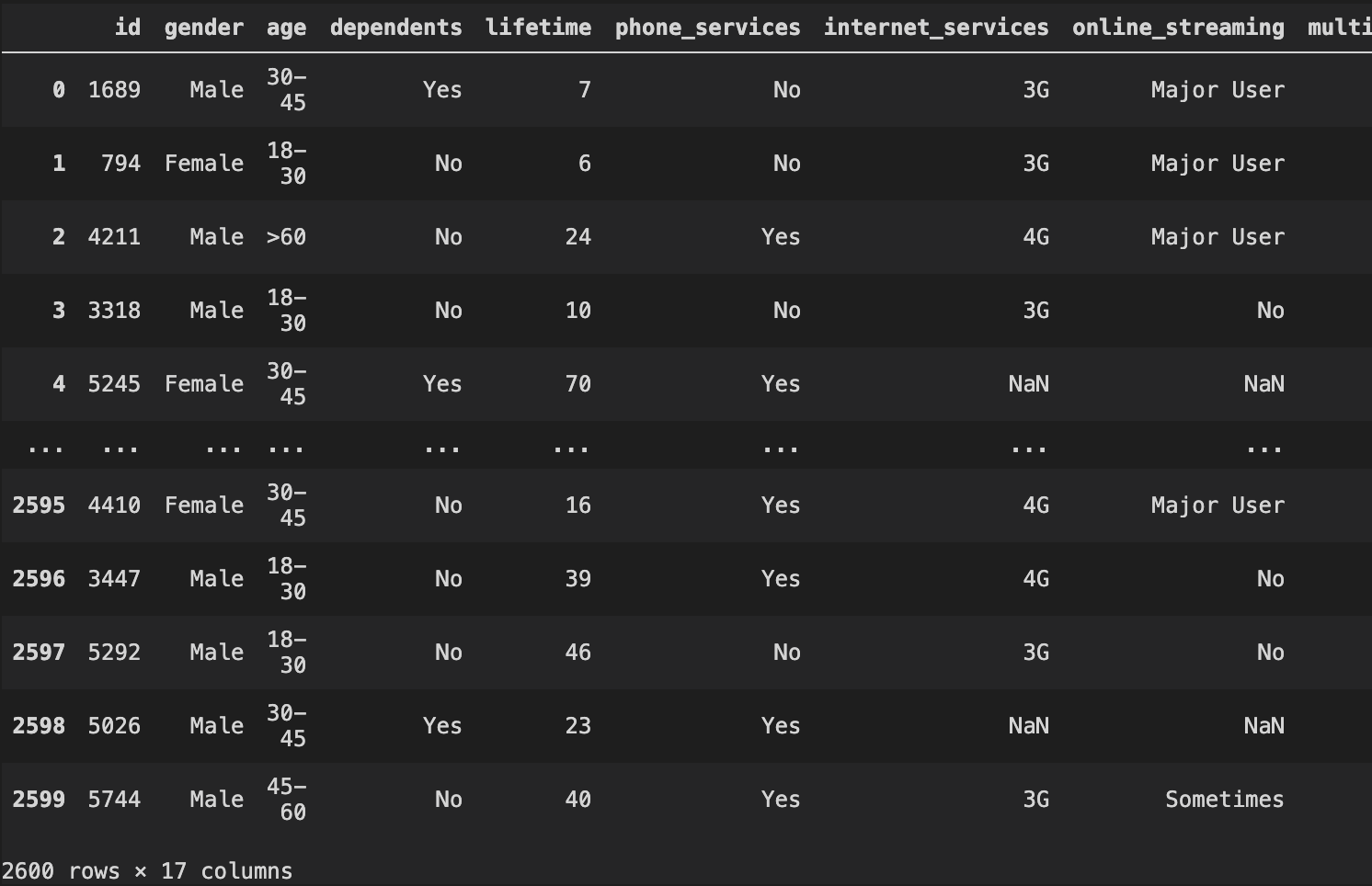Click the online_streaming column header
The width and height of the screenshot is (1372, 886).
pyautogui.click(x=1177, y=27)
